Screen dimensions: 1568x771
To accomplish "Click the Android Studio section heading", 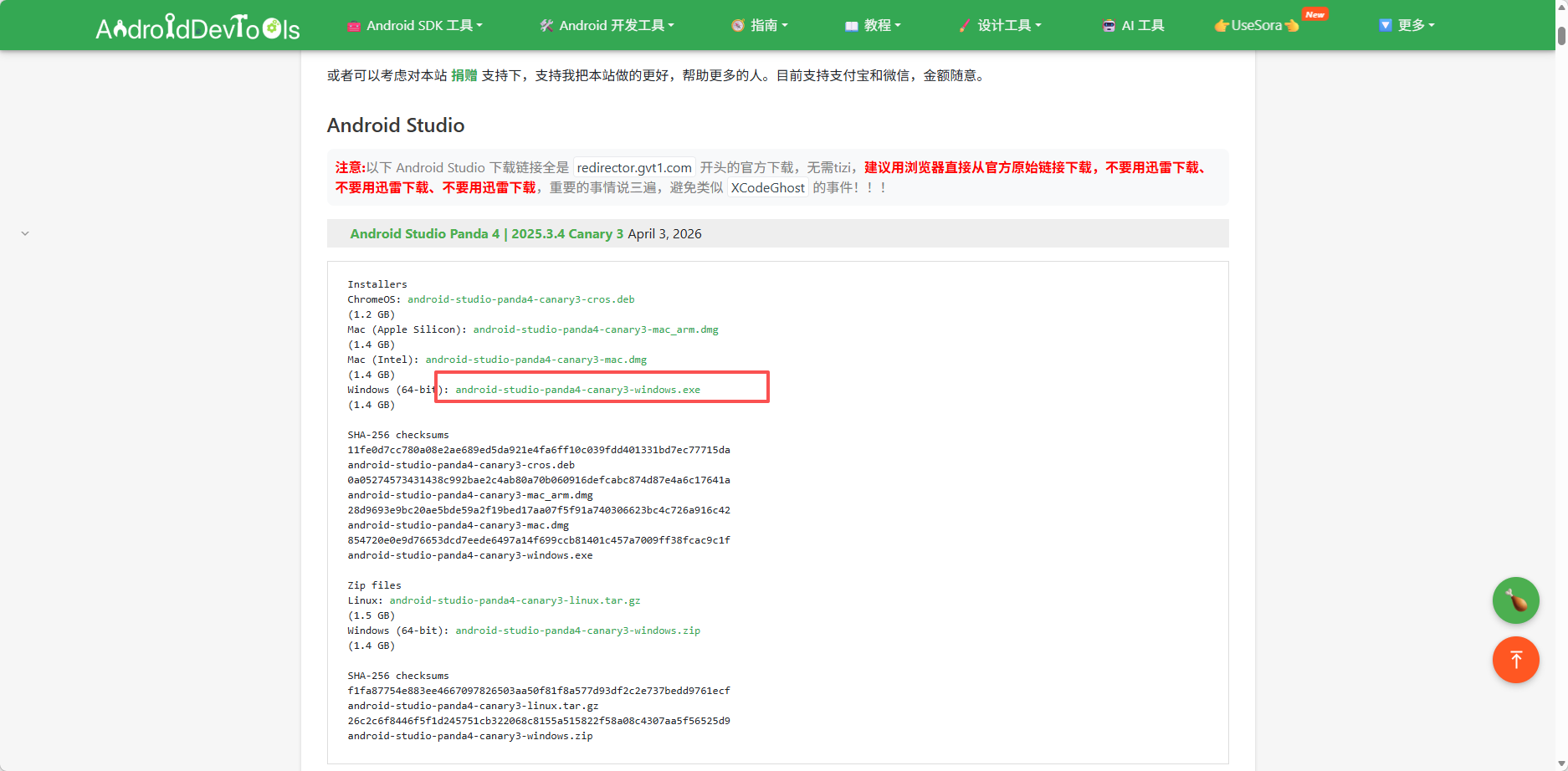I will tap(396, 125).
